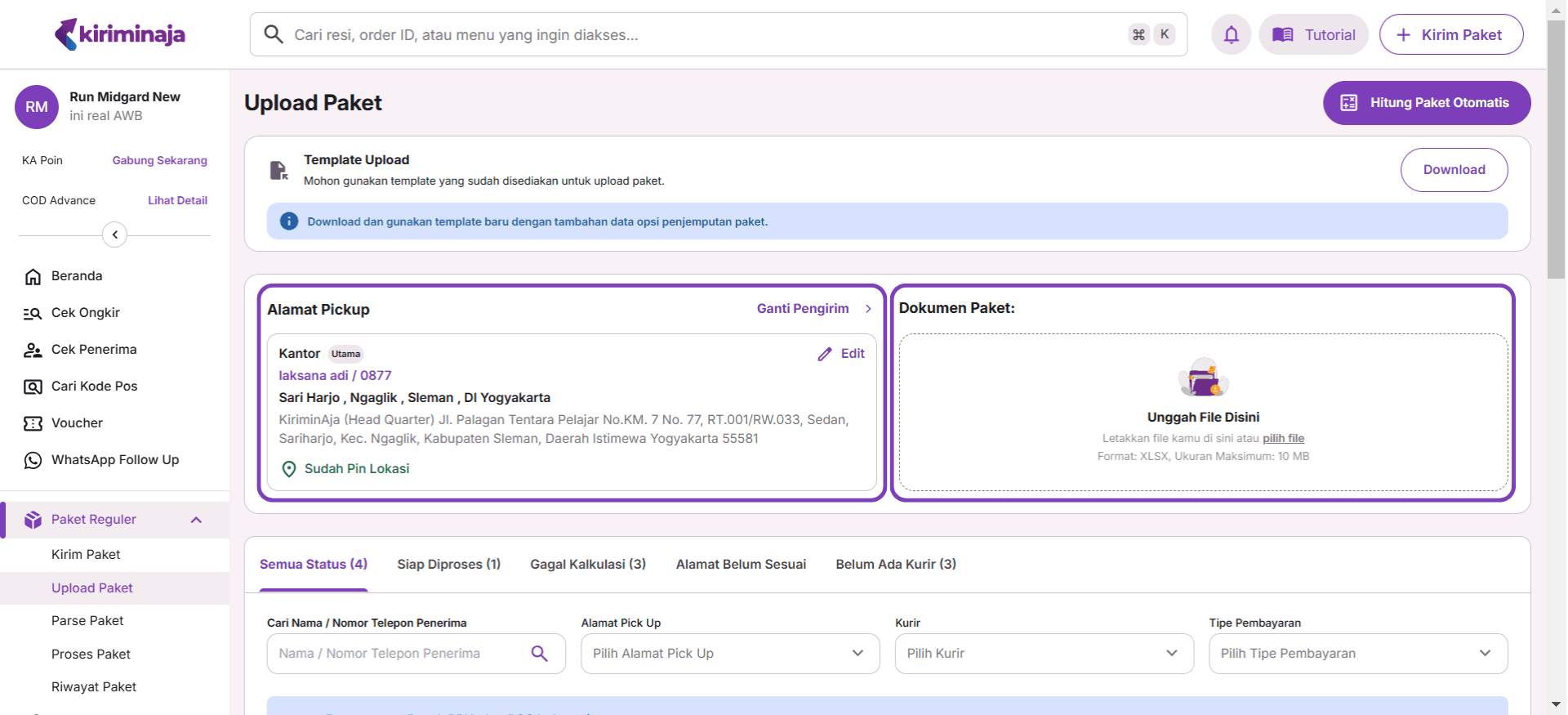This screenshot has height=715, width=1568.
Task: Collapse the Paket Reguler menu
Action: (196, 520)
